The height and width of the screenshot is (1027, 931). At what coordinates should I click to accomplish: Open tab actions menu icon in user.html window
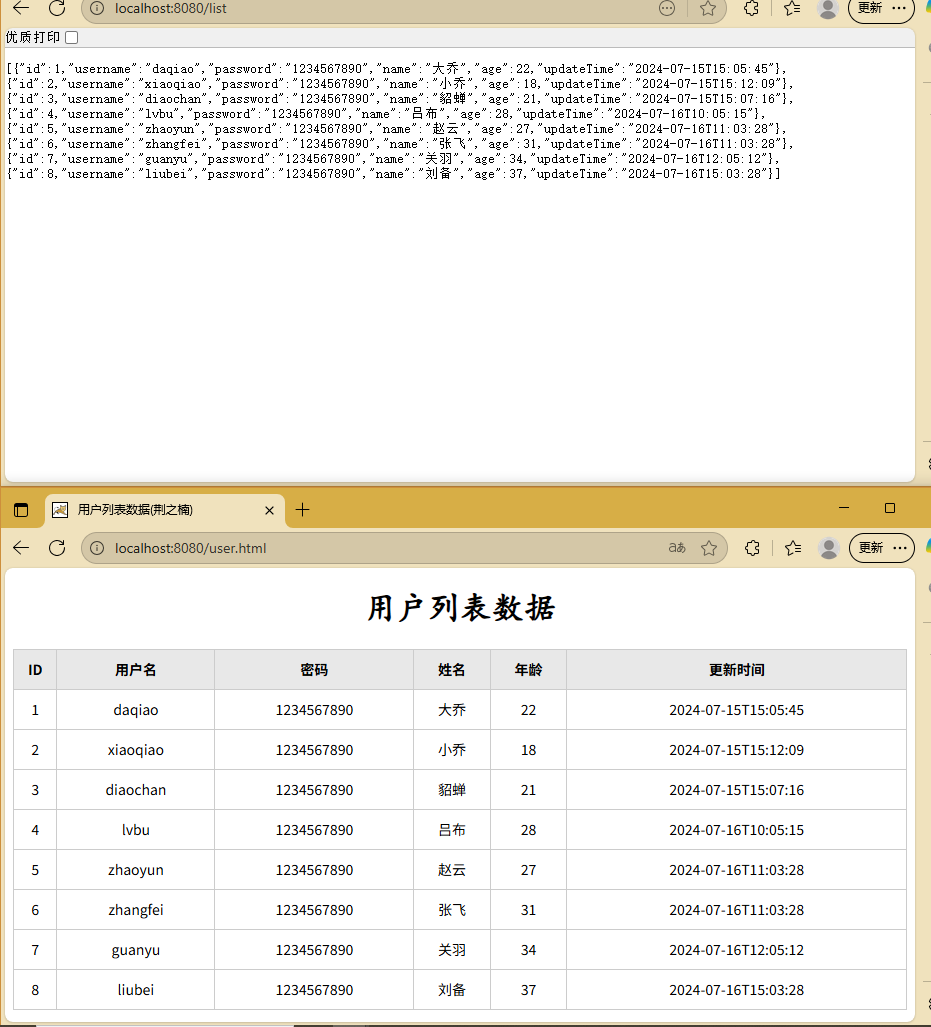21,510
